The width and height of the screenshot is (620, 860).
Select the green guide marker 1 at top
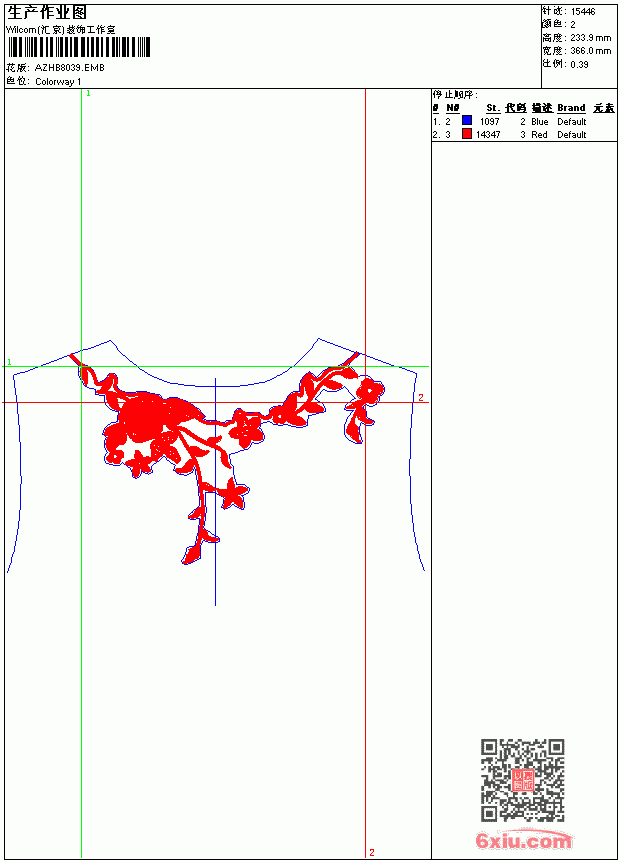(88, 94)
